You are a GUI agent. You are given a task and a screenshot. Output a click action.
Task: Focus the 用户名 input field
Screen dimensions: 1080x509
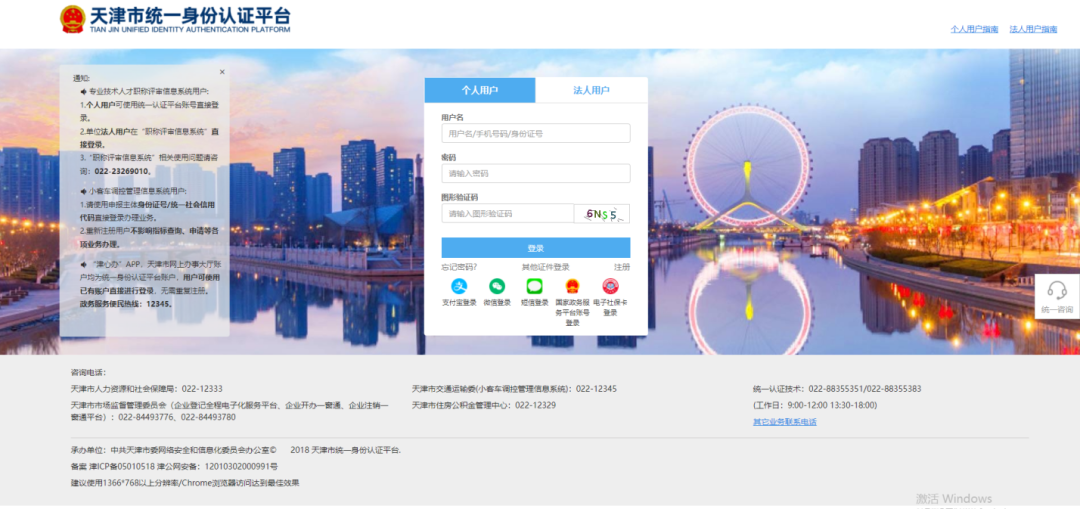point(536,133)
